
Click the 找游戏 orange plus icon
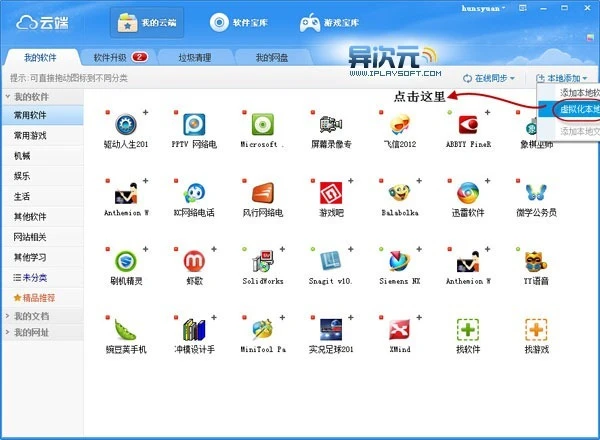click(536, 329)
